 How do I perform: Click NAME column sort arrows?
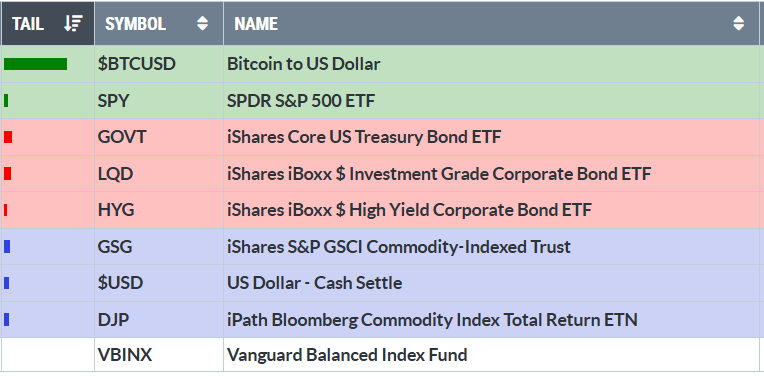739,23
